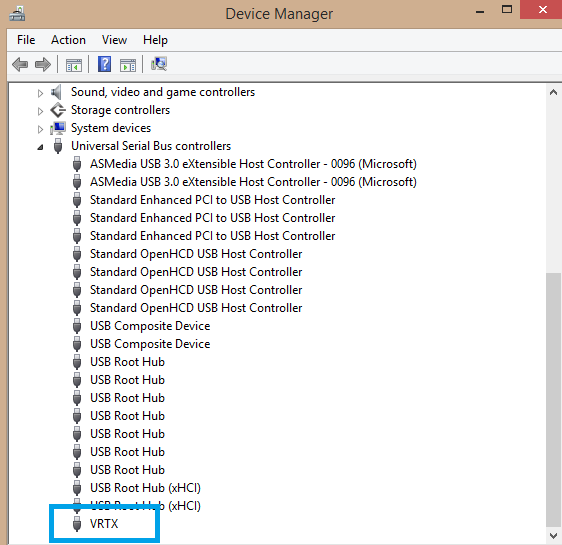Open the Action menu

point(68,40)
